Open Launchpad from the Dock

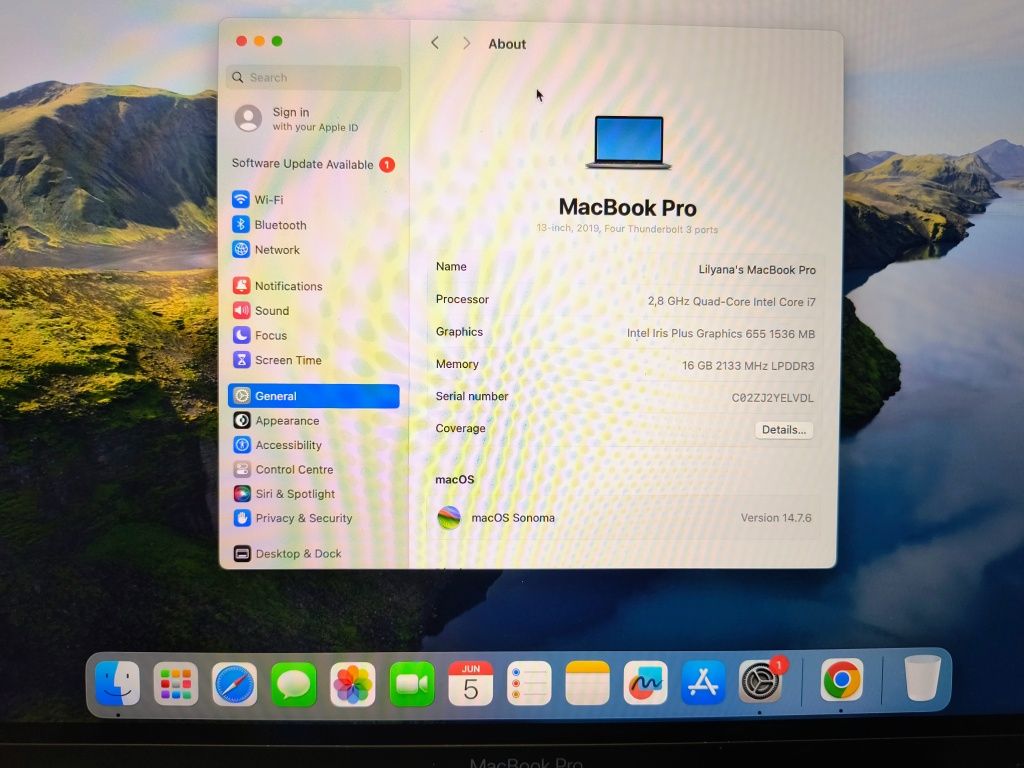coord(176,684)
